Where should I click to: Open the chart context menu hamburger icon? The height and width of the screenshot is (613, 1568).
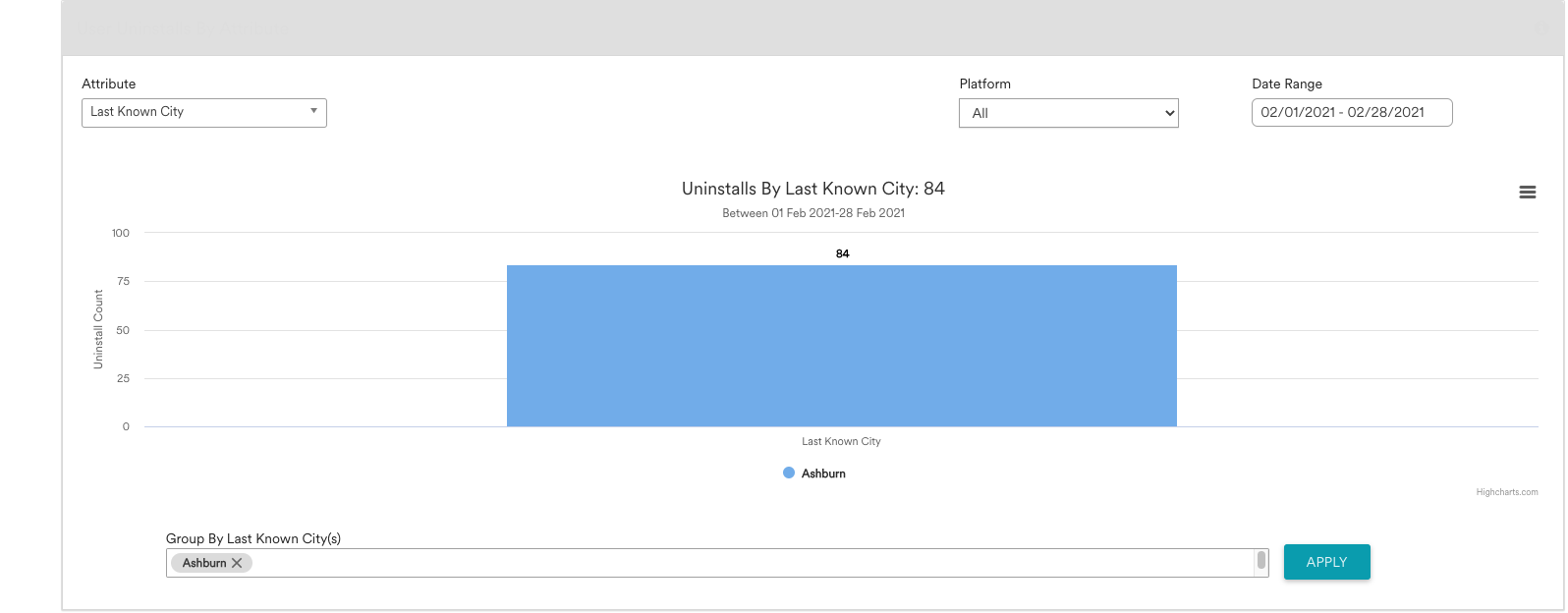1527,193
